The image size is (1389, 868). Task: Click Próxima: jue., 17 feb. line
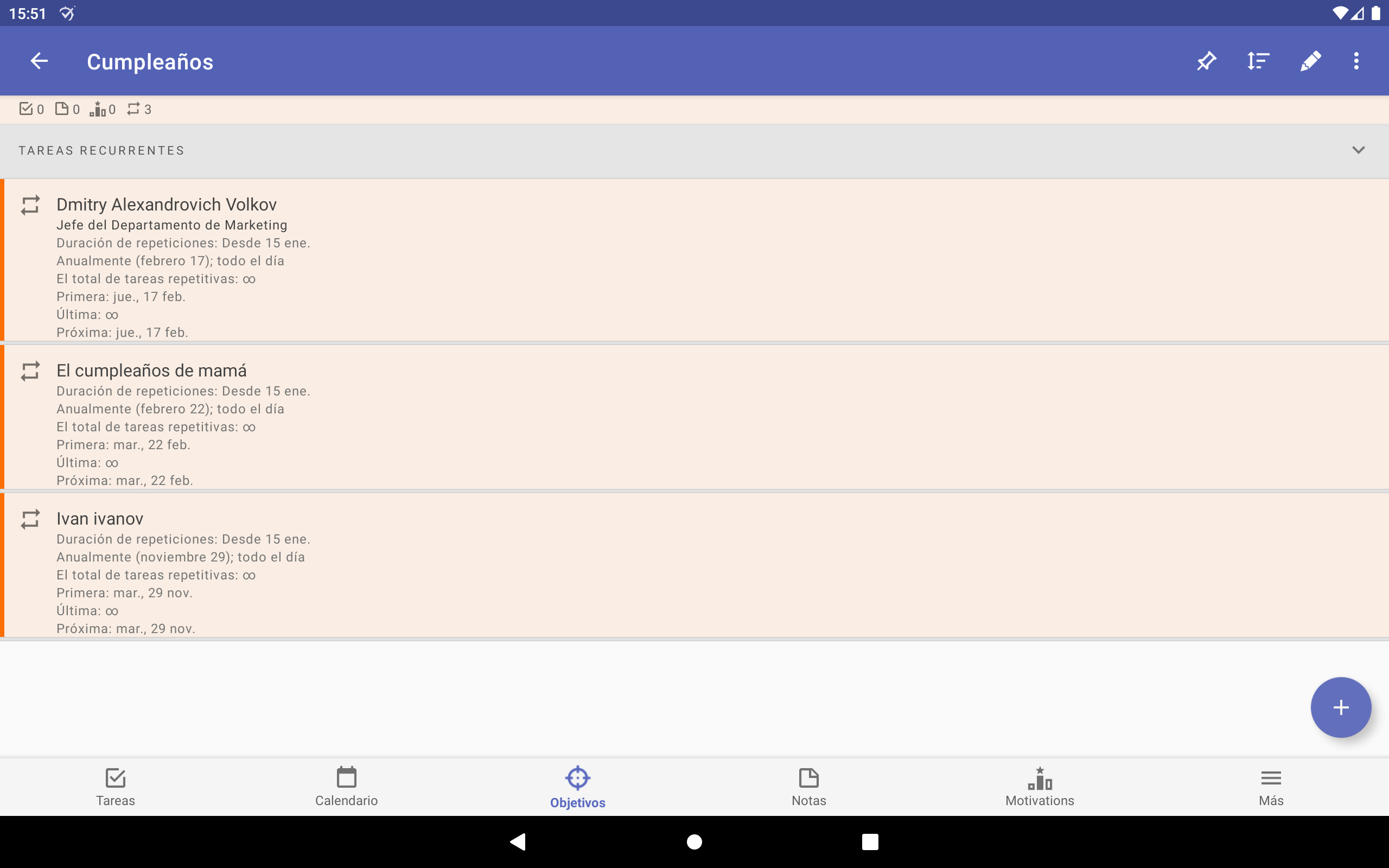[x=122, y=333]
